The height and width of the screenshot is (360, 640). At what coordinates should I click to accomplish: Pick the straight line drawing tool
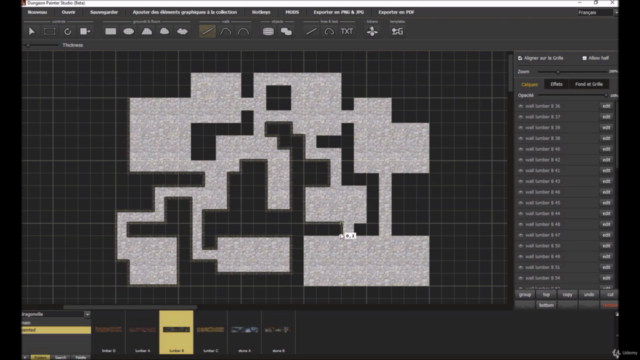311,31
